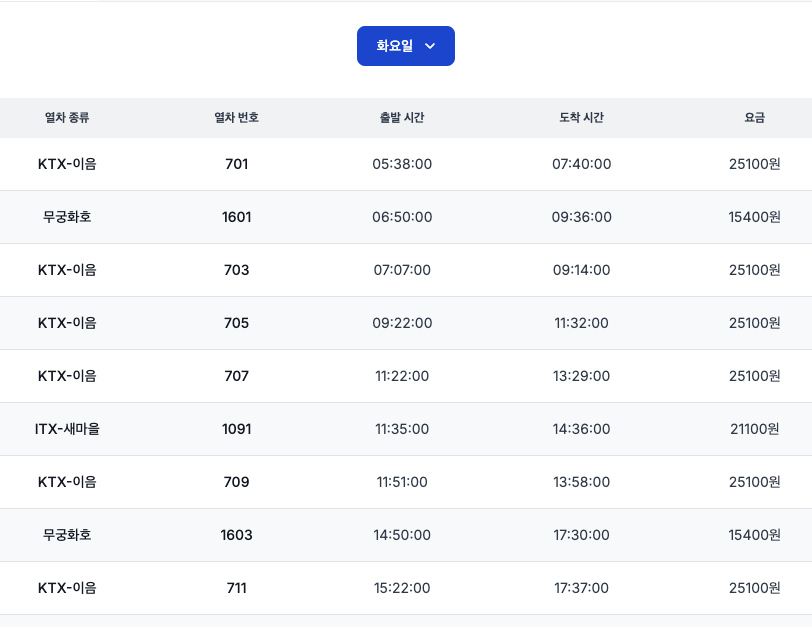Click arrival time 09:36:00

(582, 217)
